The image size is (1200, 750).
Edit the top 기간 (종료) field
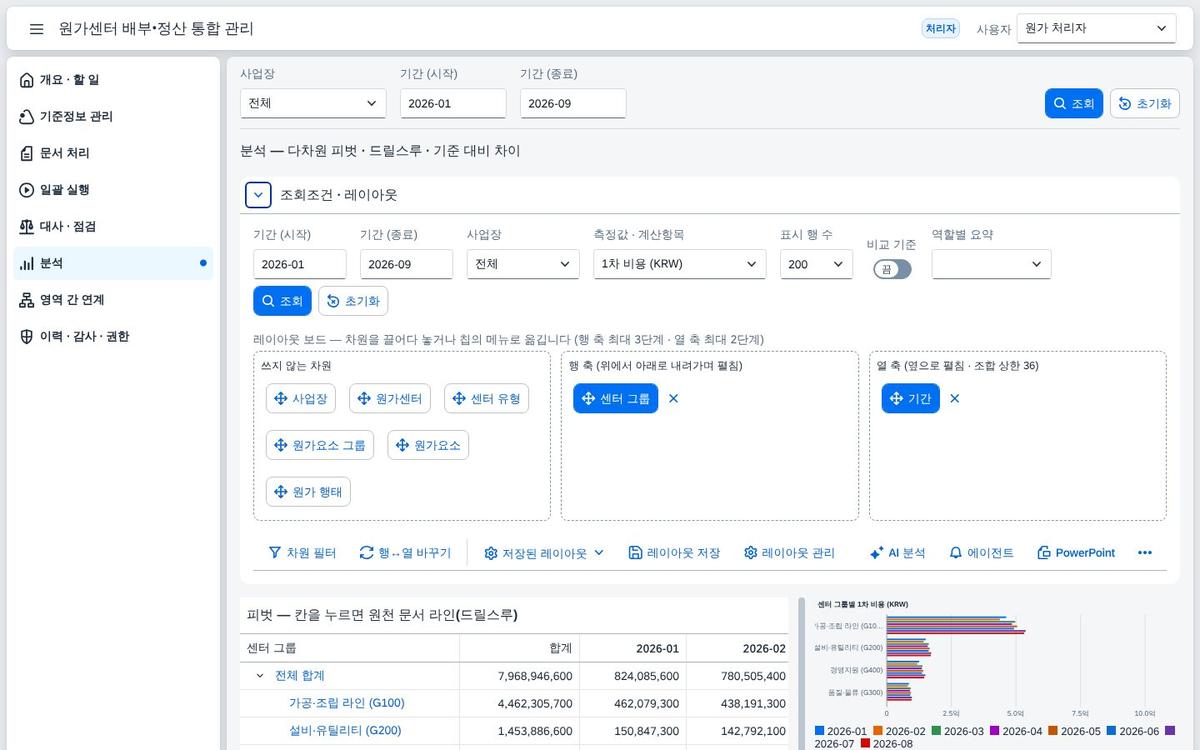[573, 103]
